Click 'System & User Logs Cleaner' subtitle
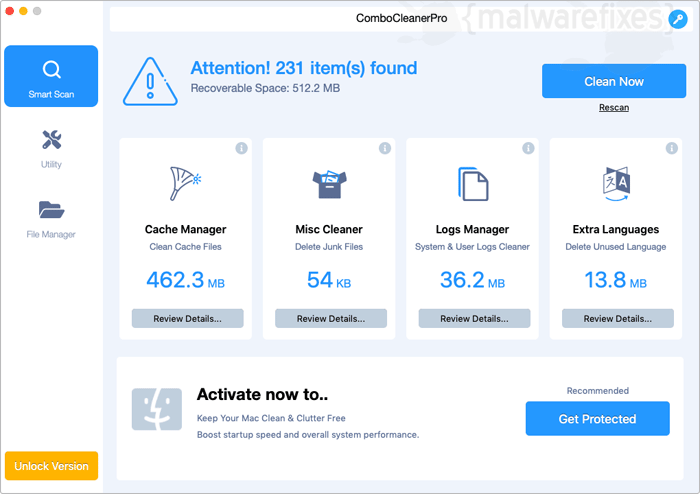This screenshot has width=700, height=494. (x=472, y=247)
